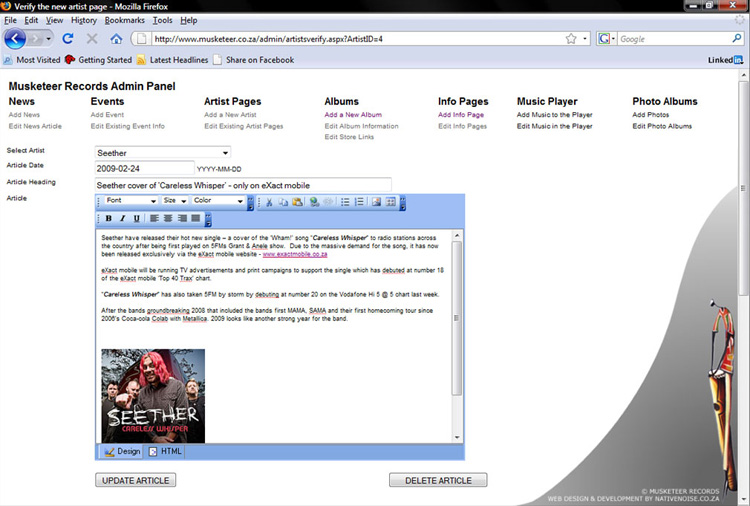Click the editor vertical scrollbar

[457, 336]
